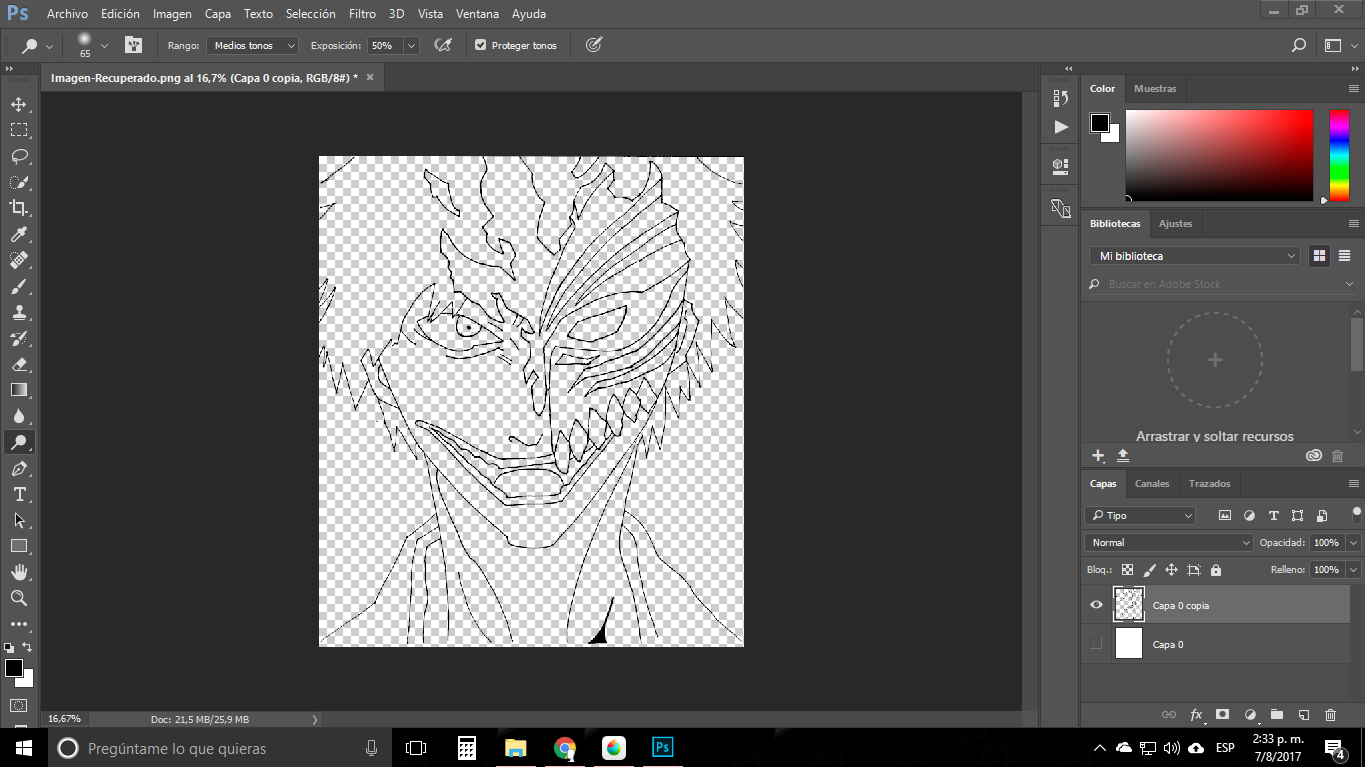Open Exposición slider dropdown arrow
1365x767 pixels.
411,45
